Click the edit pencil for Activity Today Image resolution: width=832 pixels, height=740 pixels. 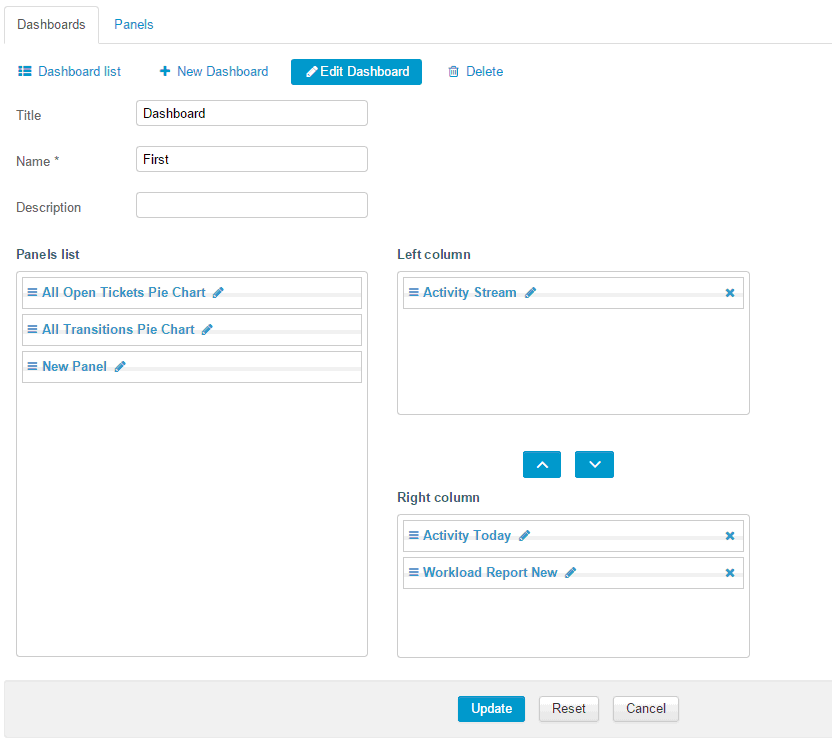click(524, 536)
